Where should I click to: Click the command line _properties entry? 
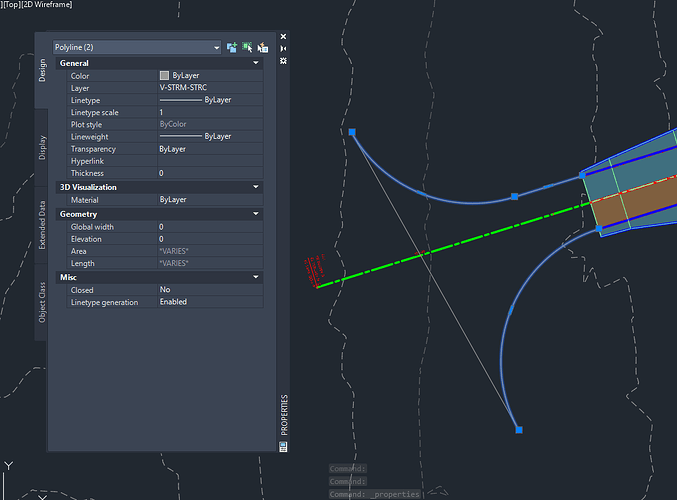374,494
